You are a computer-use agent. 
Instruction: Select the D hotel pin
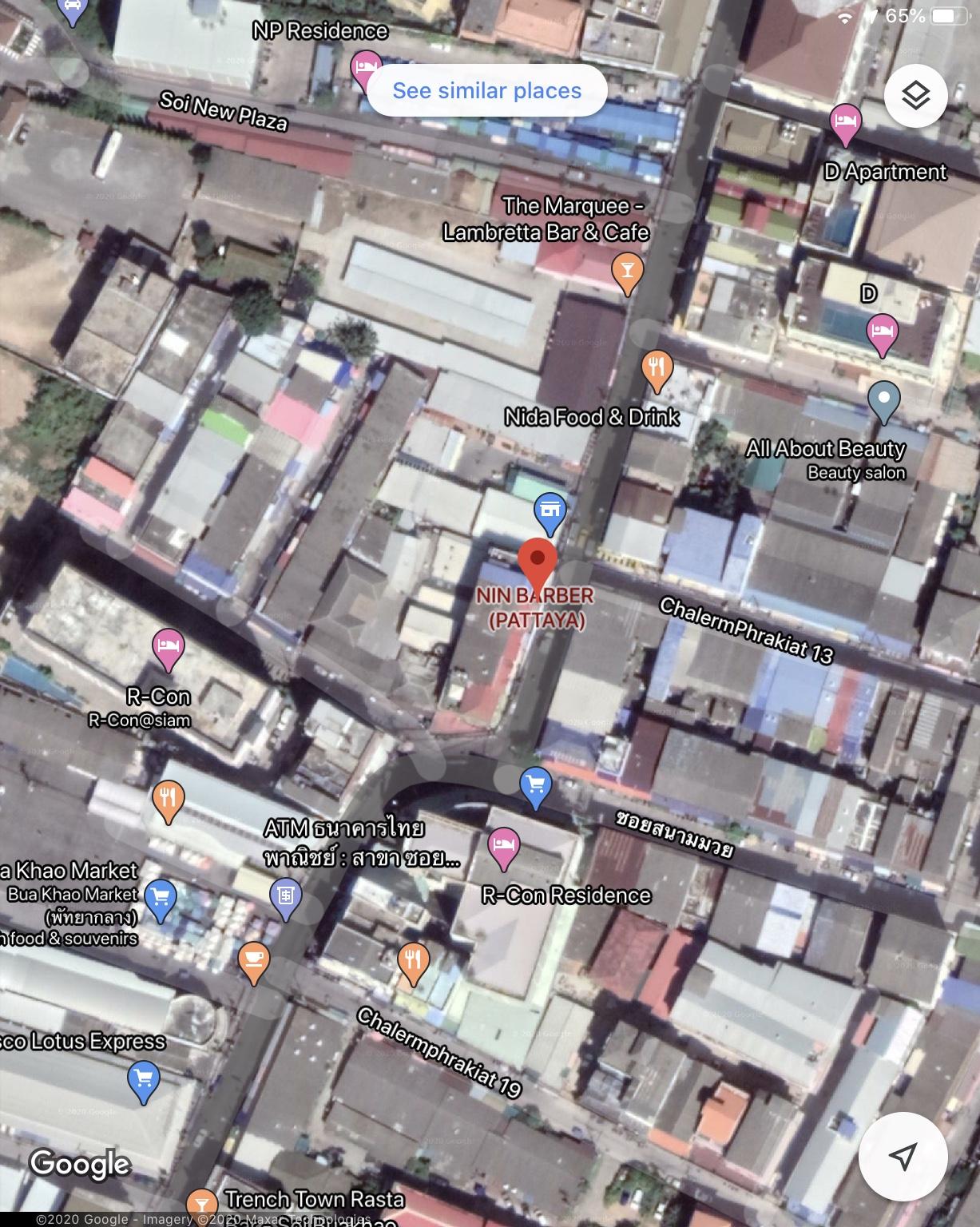tap(882, 336)
